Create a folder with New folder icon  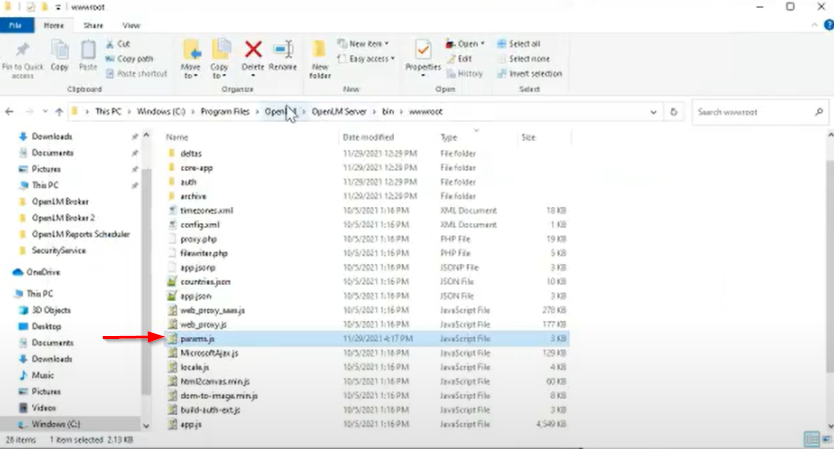(x=320, y=58)
